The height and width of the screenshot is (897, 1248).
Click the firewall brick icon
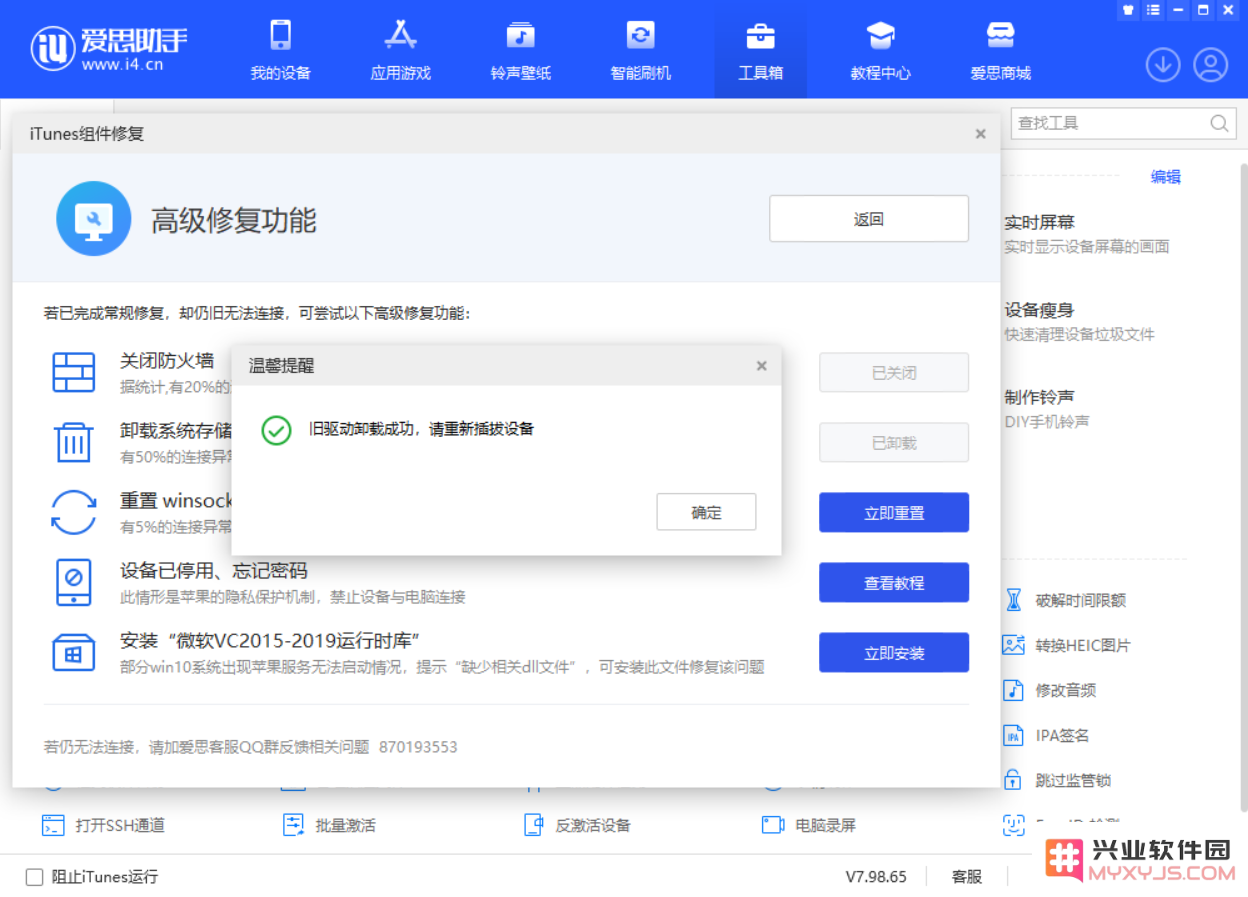click(x=73, y=372)
